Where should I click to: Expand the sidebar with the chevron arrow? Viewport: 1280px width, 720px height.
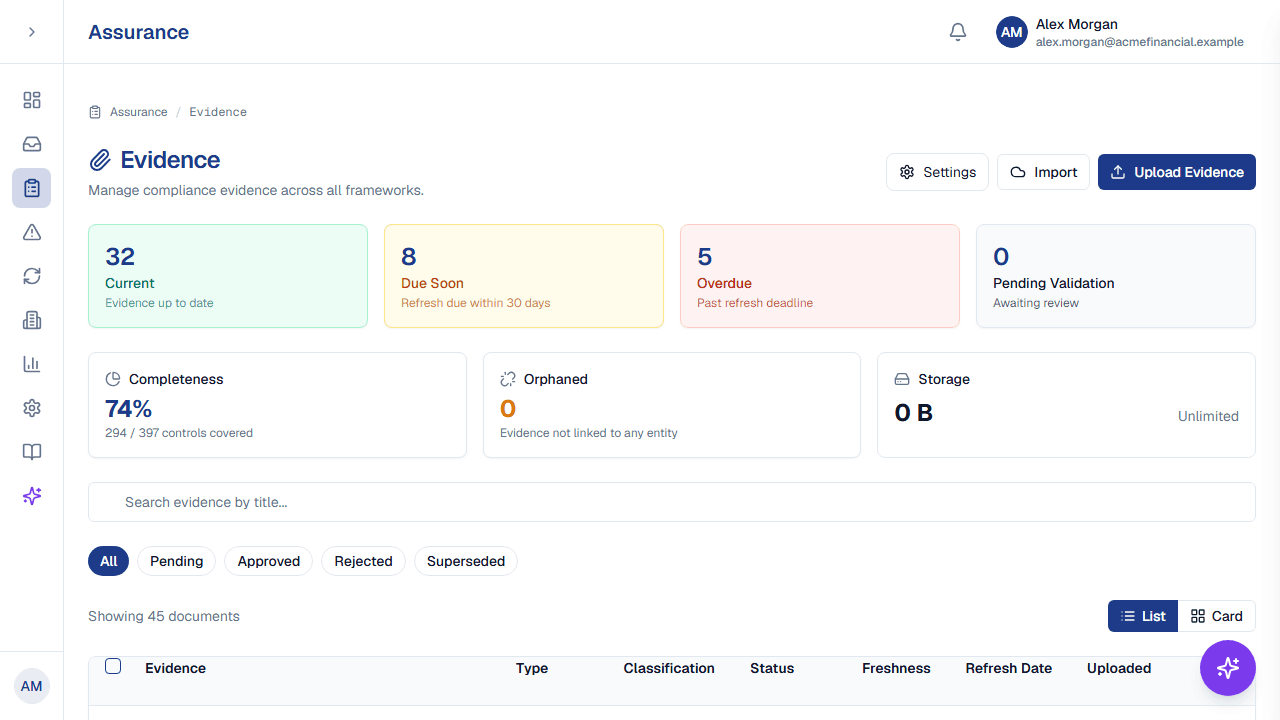pyautogui.click(x=32, y=32)
